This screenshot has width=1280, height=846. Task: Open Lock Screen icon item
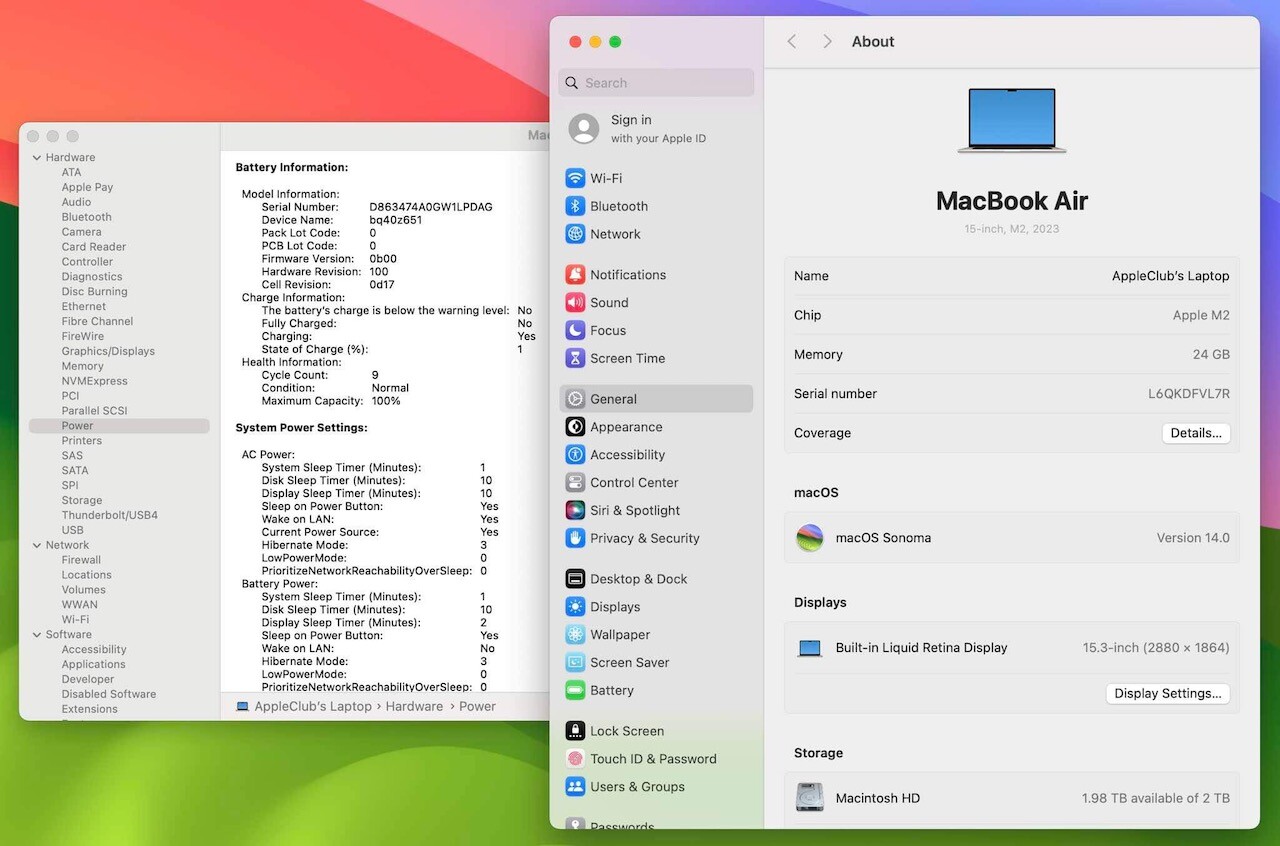(575, 731)
